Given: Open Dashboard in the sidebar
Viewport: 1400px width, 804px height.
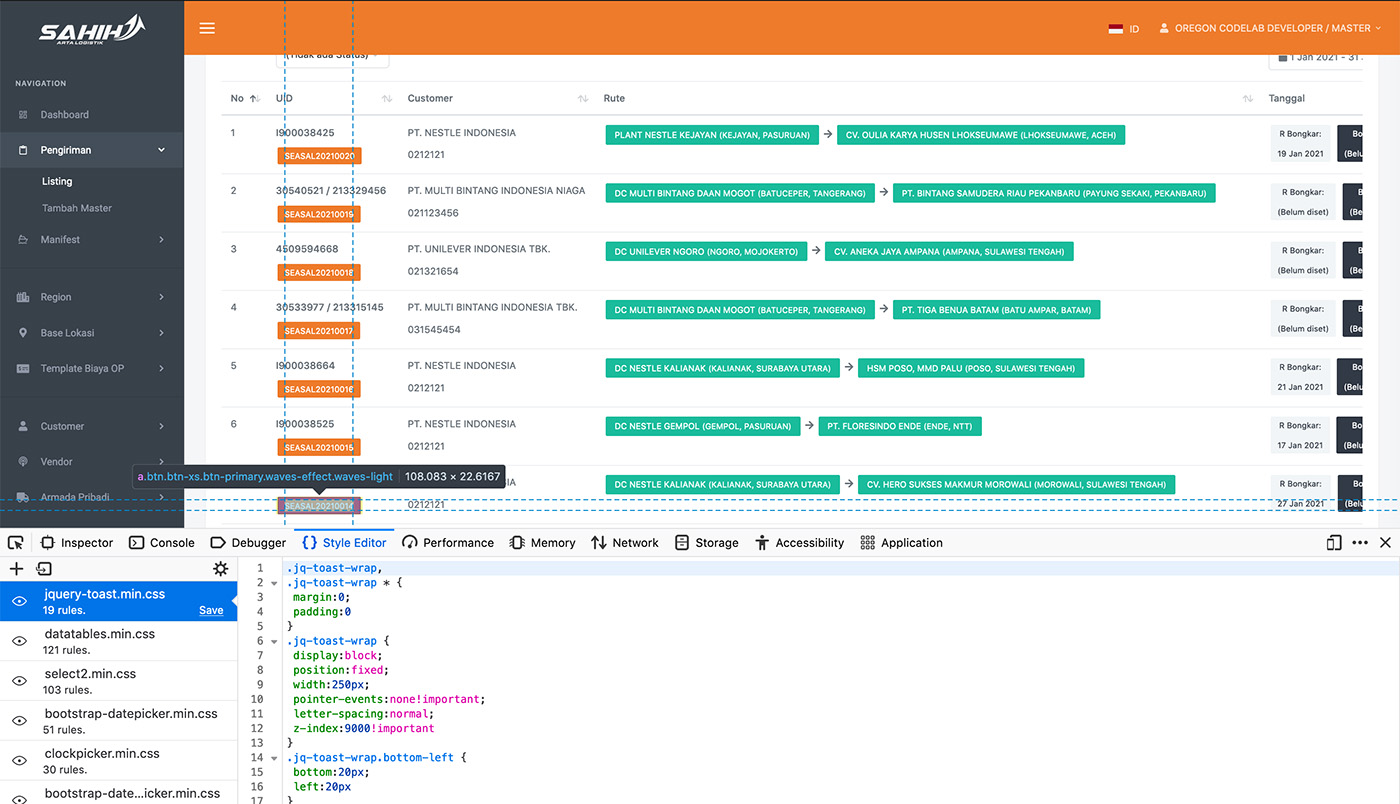Looking at the screenshot, I should tap(64, 115).
